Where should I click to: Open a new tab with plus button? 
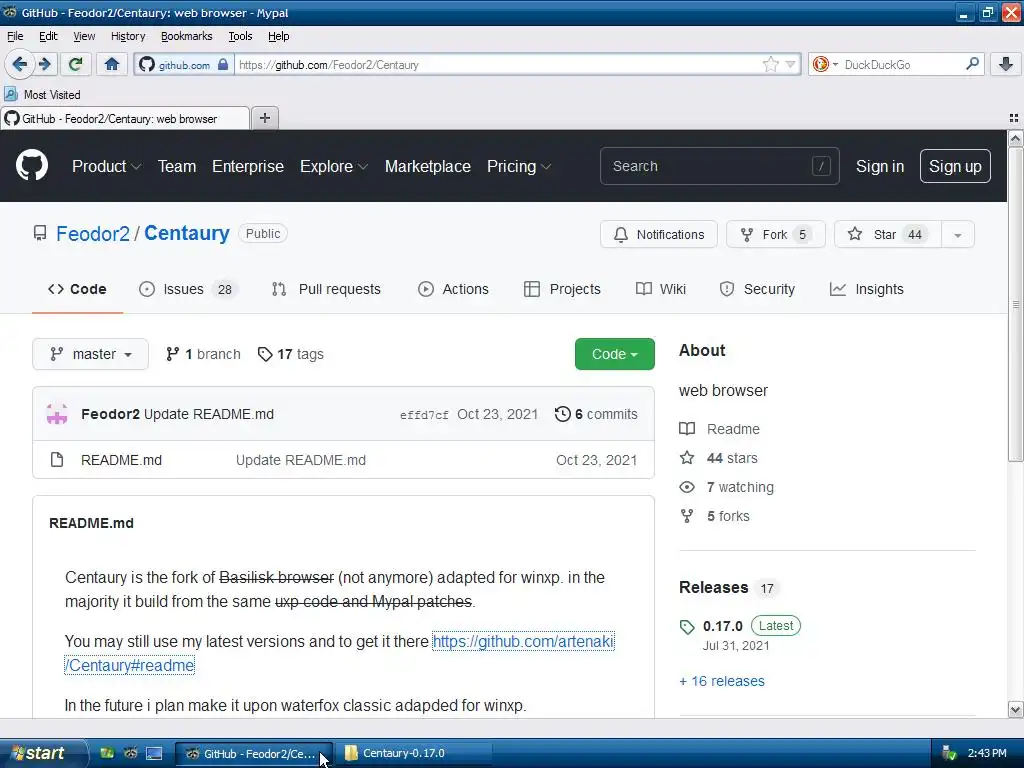coord(264,118)
